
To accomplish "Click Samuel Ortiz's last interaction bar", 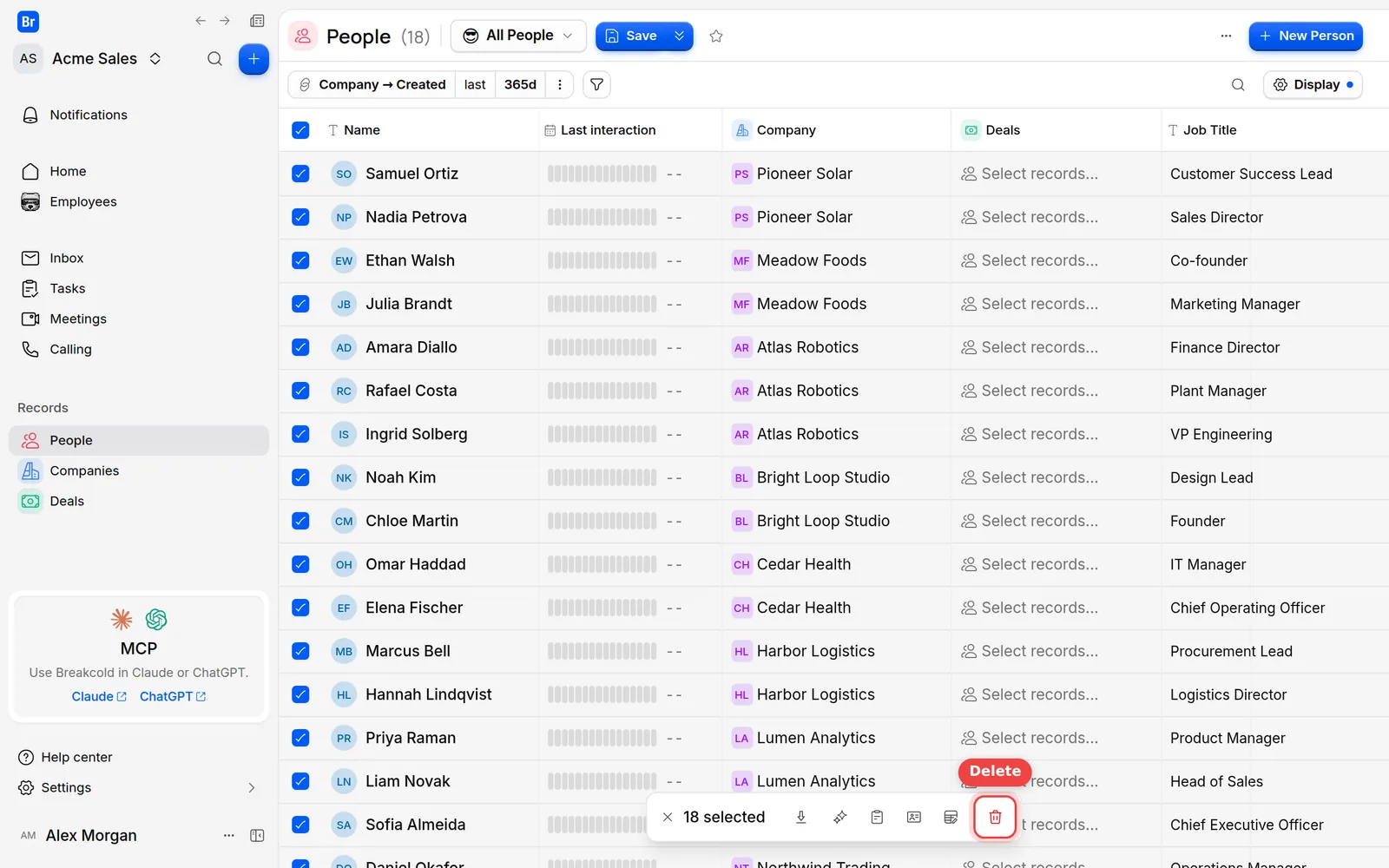I will pos(602,174).
